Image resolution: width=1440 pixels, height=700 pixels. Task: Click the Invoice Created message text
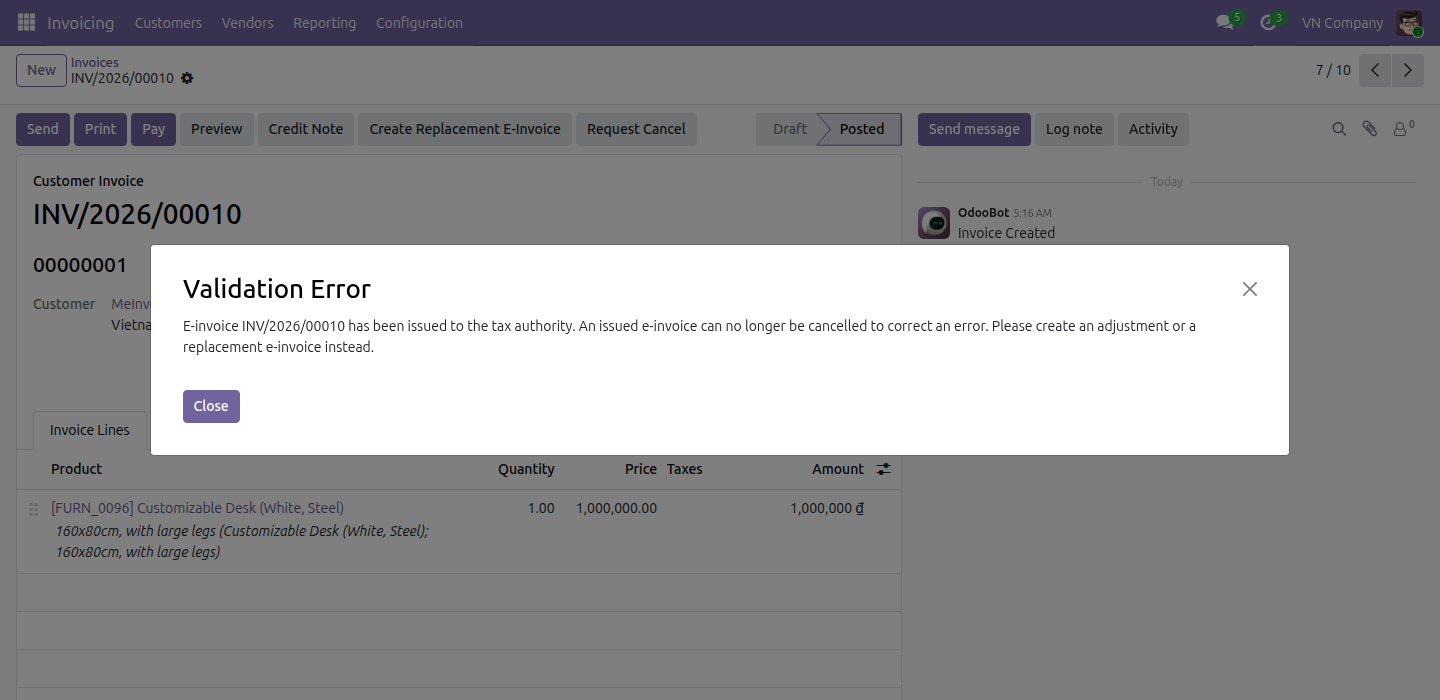pos(1006,233)
